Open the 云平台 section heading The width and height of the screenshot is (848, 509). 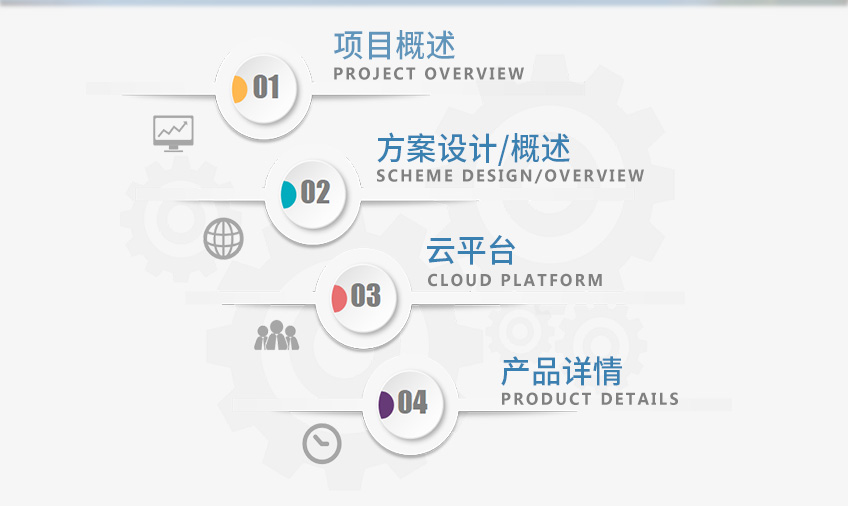coord(471,251)
